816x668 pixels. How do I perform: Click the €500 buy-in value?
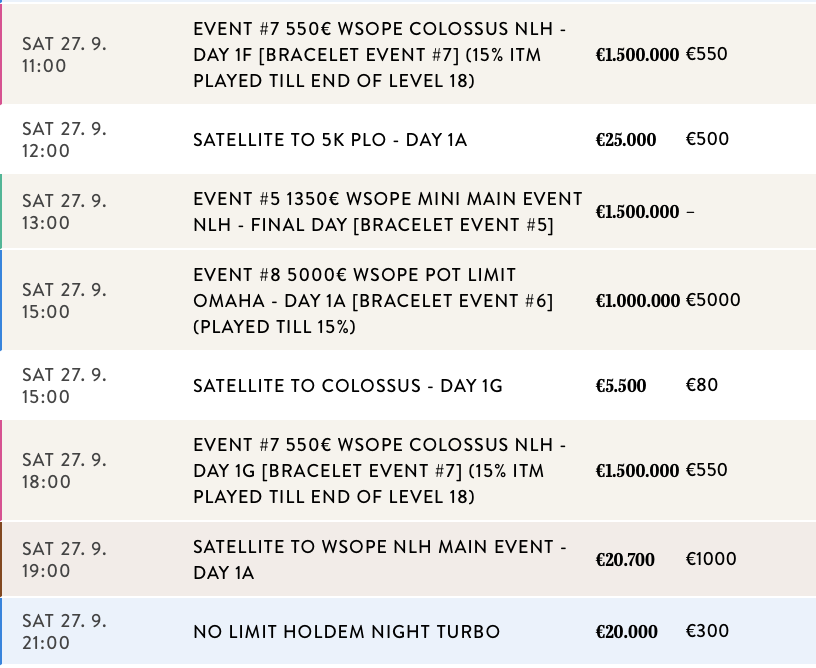point(707,139)
